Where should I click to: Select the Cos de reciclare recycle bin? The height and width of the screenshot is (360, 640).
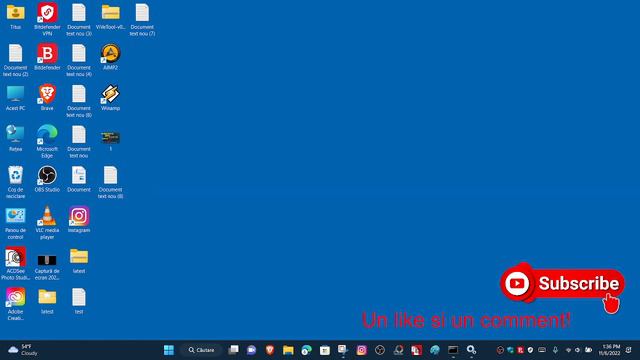click(16, 182)
